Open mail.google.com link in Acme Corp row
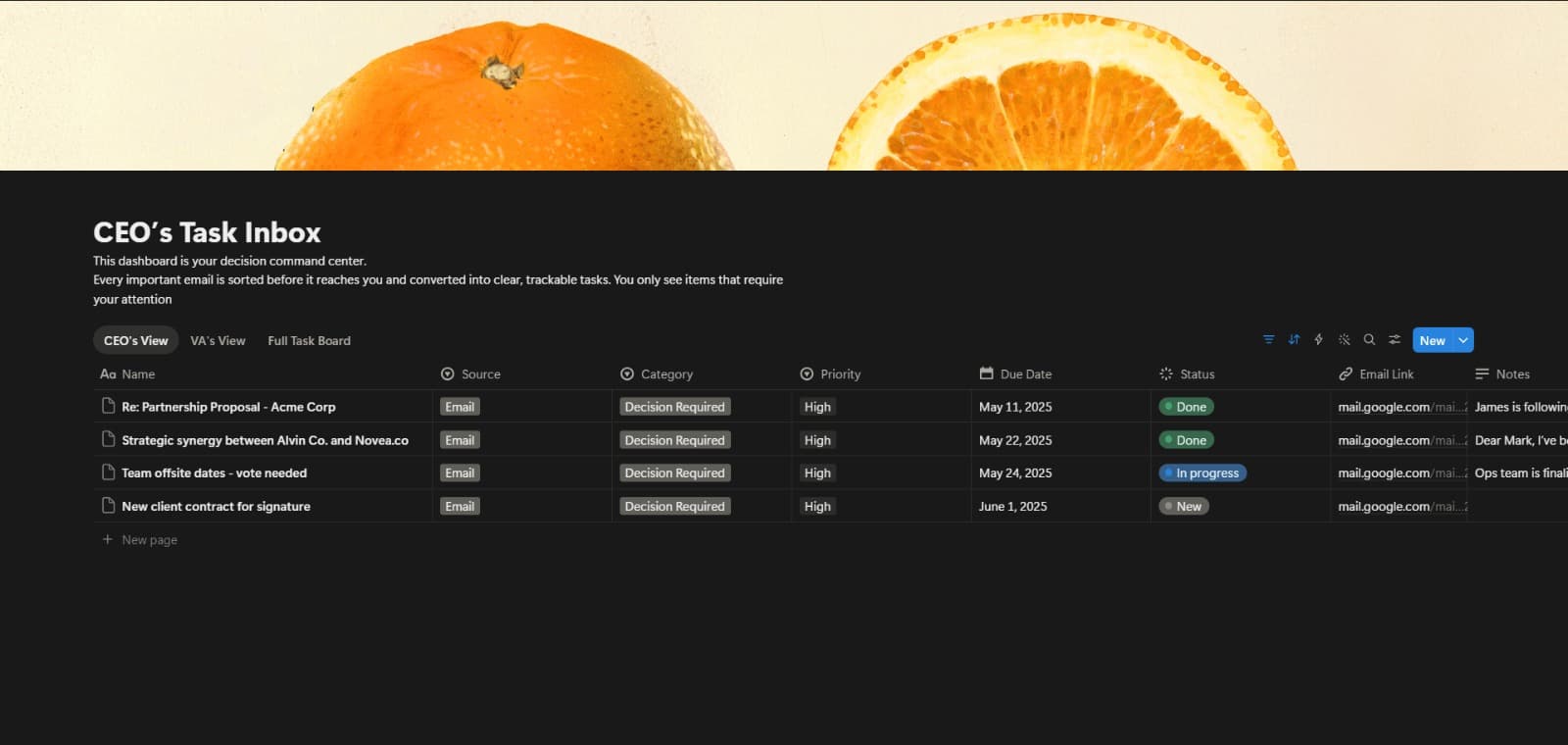The width and height of the screenshot is (1568, 745). [1401, 407]
